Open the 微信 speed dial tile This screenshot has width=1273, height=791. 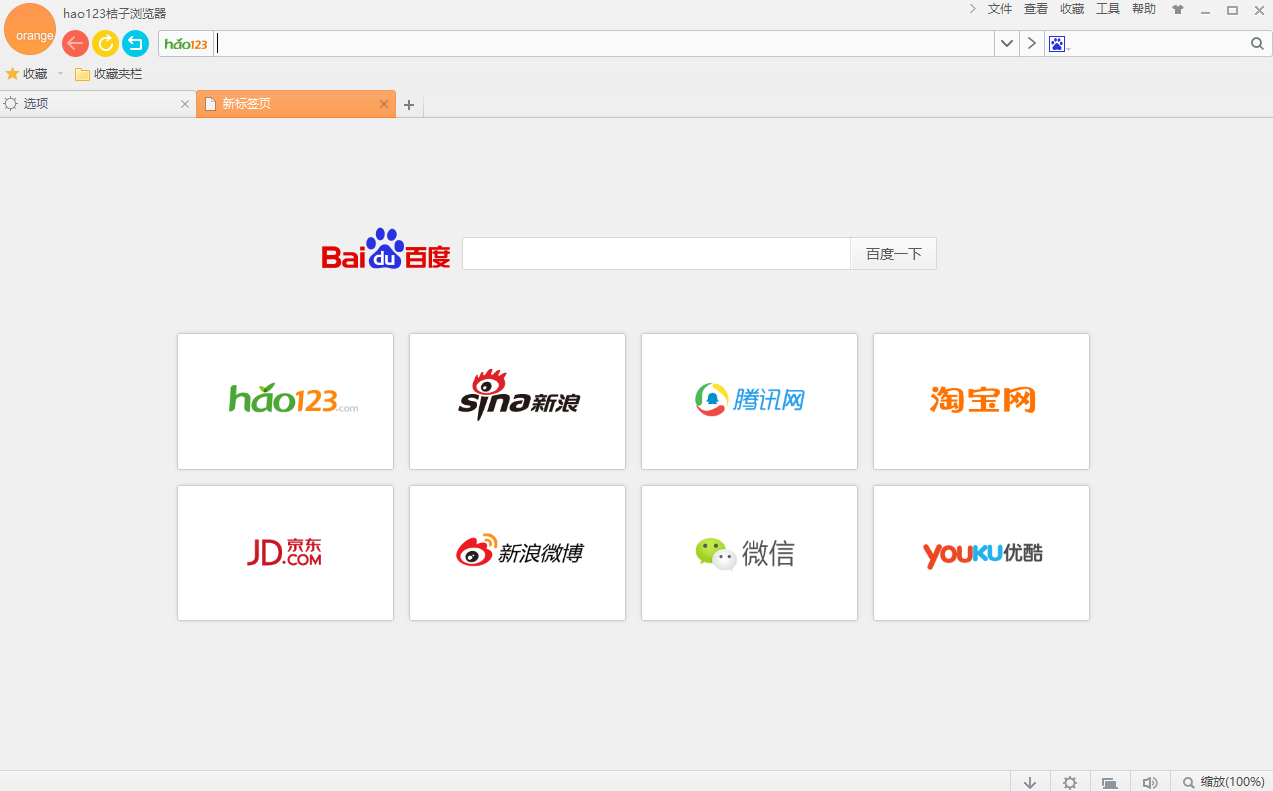click(749, 553)
